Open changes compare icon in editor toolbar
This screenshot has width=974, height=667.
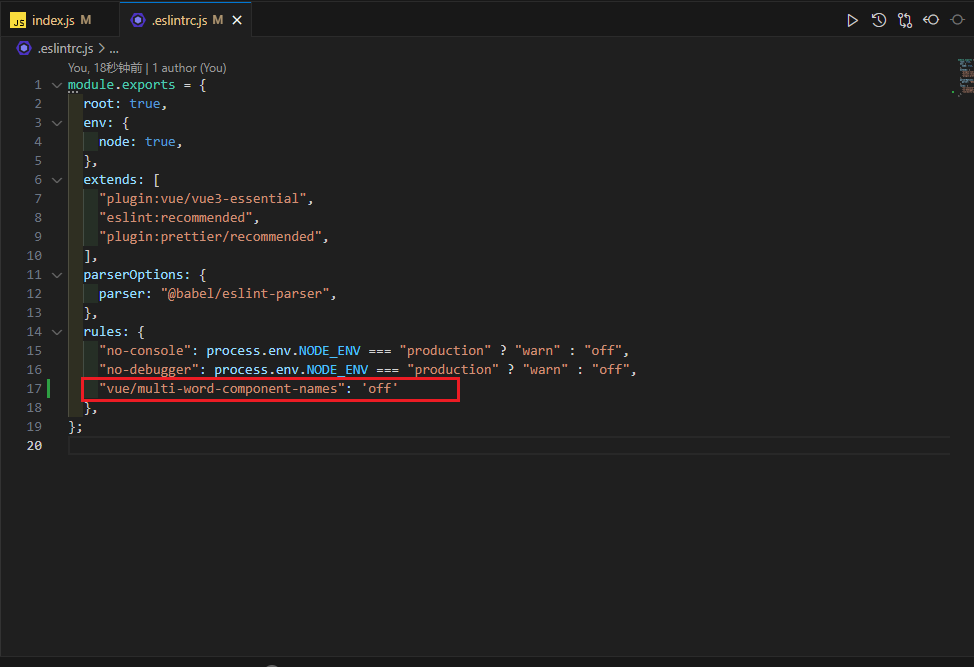(x=905, y=20)
